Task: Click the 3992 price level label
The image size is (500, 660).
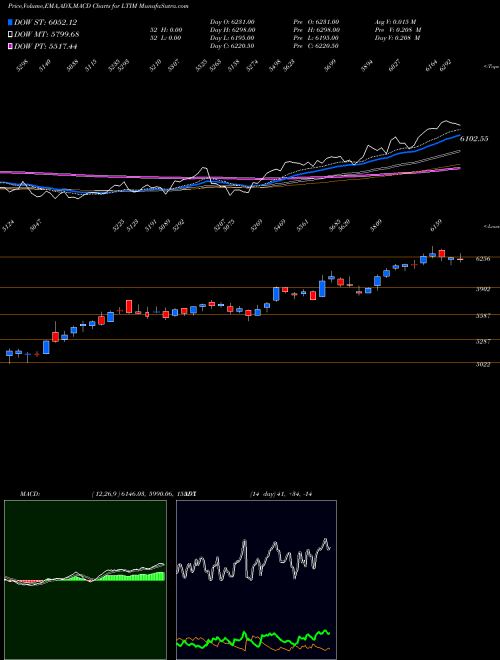Action: pos(483,290)
